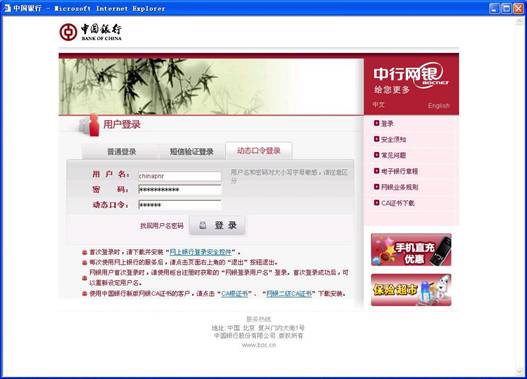Viewport: 527px width, 379px height.
Task: Click the arrow bullet before 网银业务规则
Action: 376,186
